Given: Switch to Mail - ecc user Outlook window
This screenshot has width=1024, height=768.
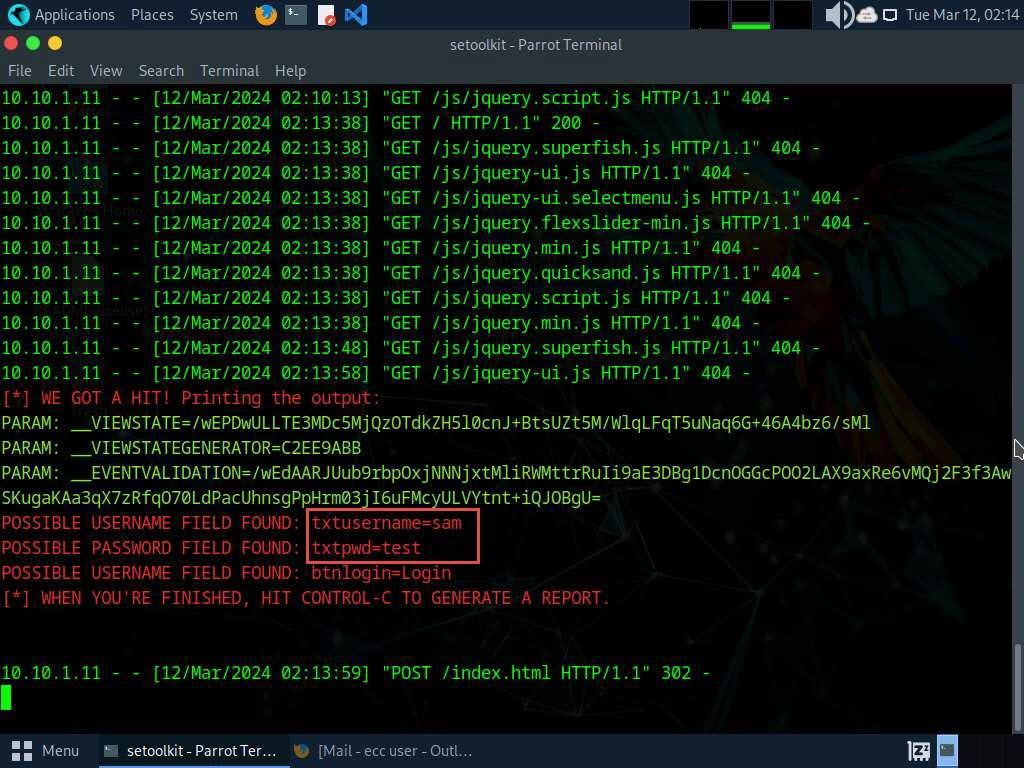Looking at the screenshot, I should (384, 750).
